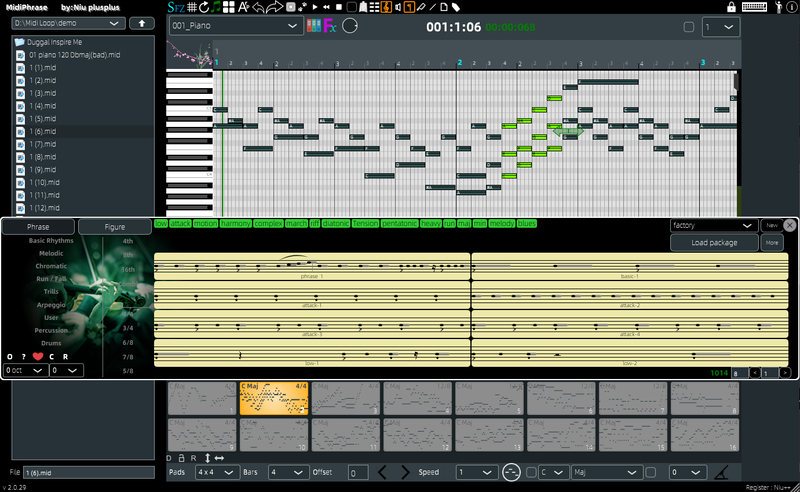Click the undo arrow icon

click(x=257, y=7)
